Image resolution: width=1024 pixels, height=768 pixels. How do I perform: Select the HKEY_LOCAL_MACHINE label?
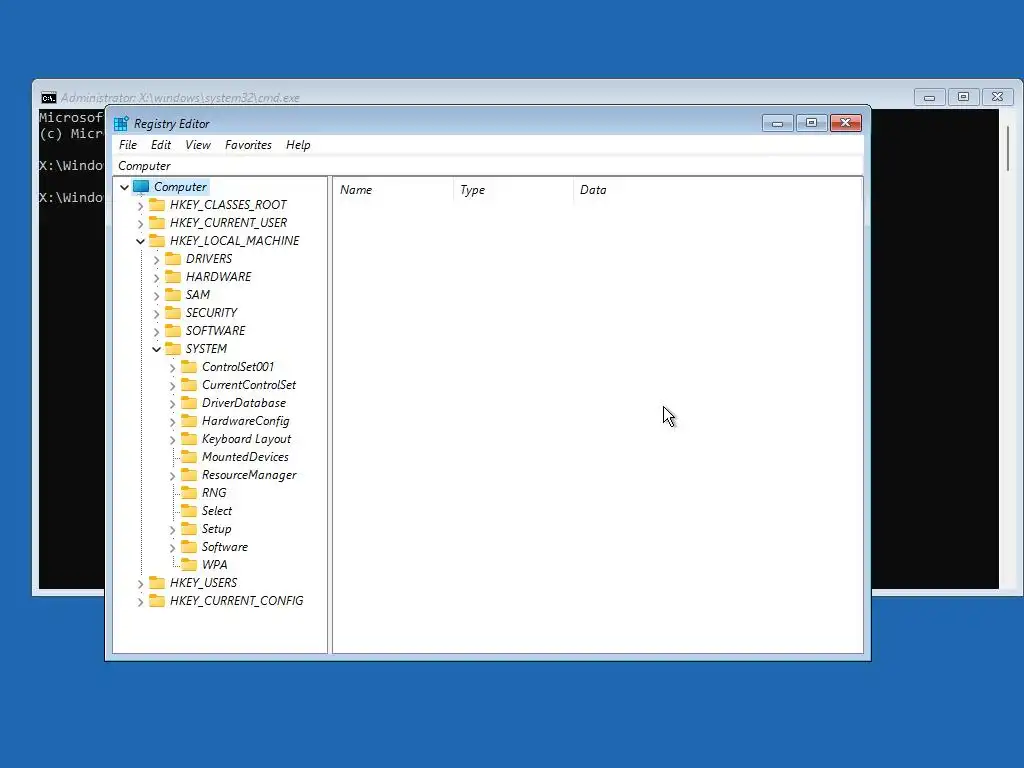pos(234,240)
